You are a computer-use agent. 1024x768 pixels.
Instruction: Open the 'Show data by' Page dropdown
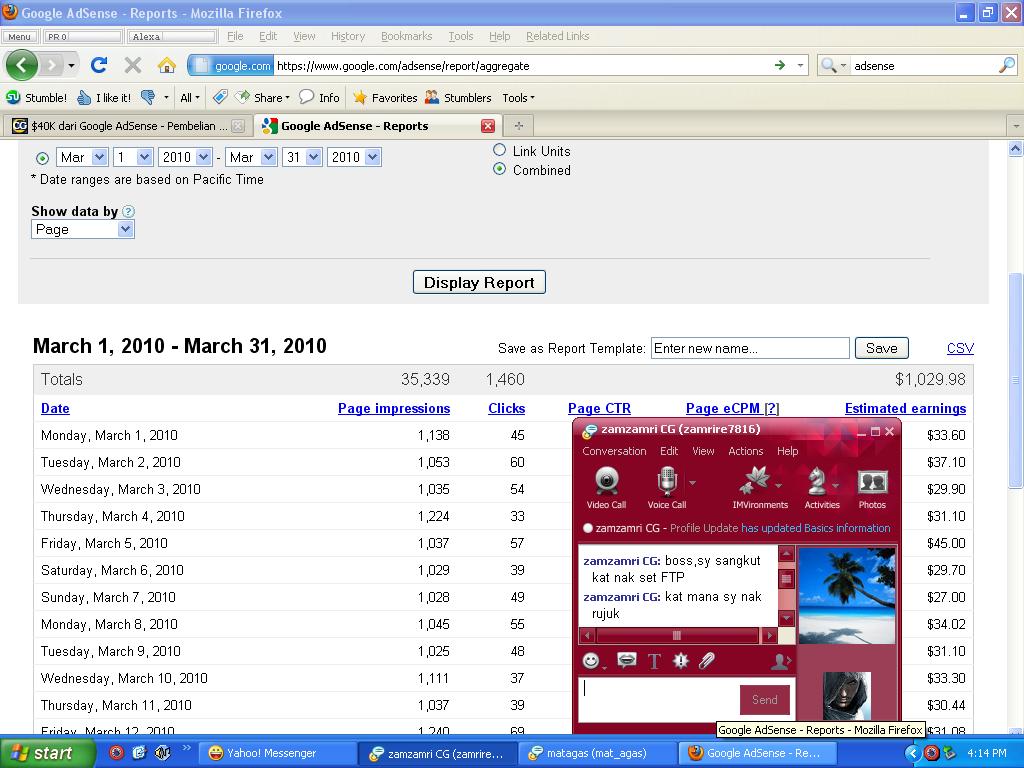pos(83,229)
